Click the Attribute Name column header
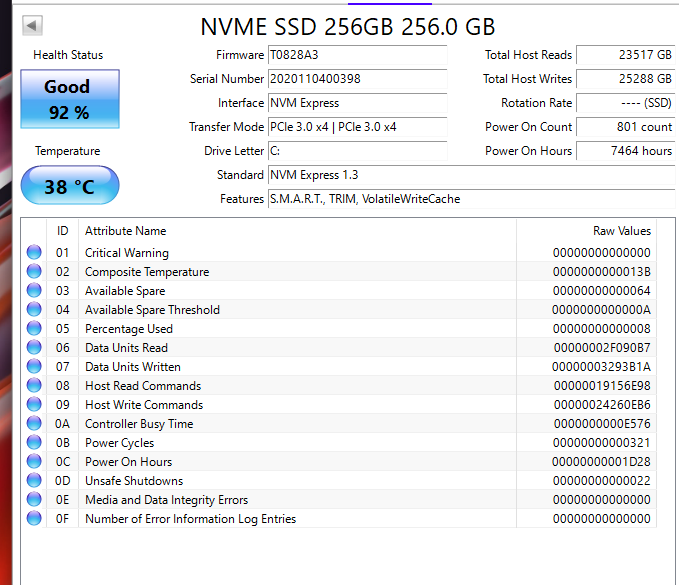Screen dimensions: 679x585 pos(297,231)
